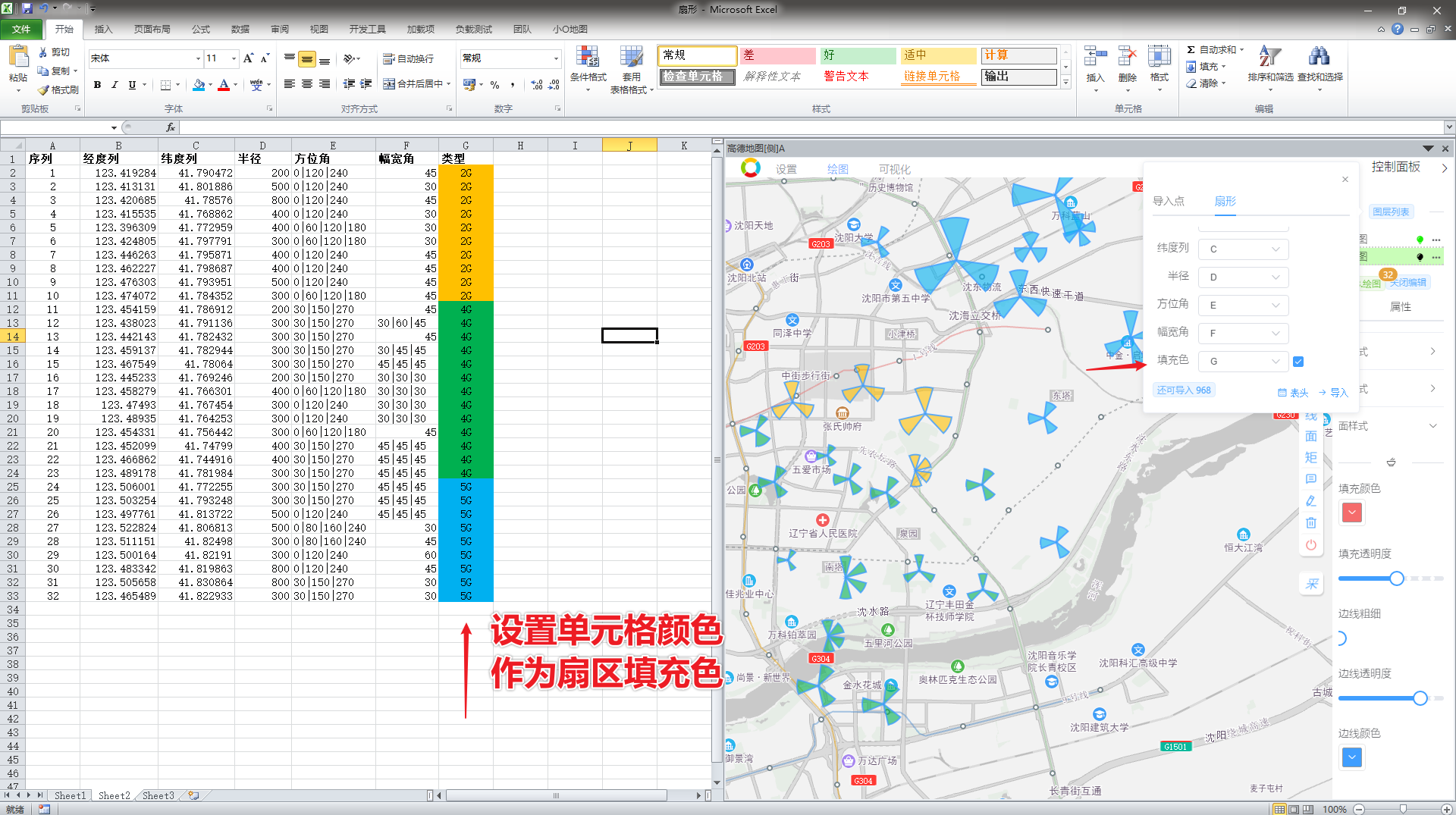Image resolution: width=1456 pixels, height=815 pixels.
Task: Activate the Format Painter (格式刷) brush
Action: 43,89
